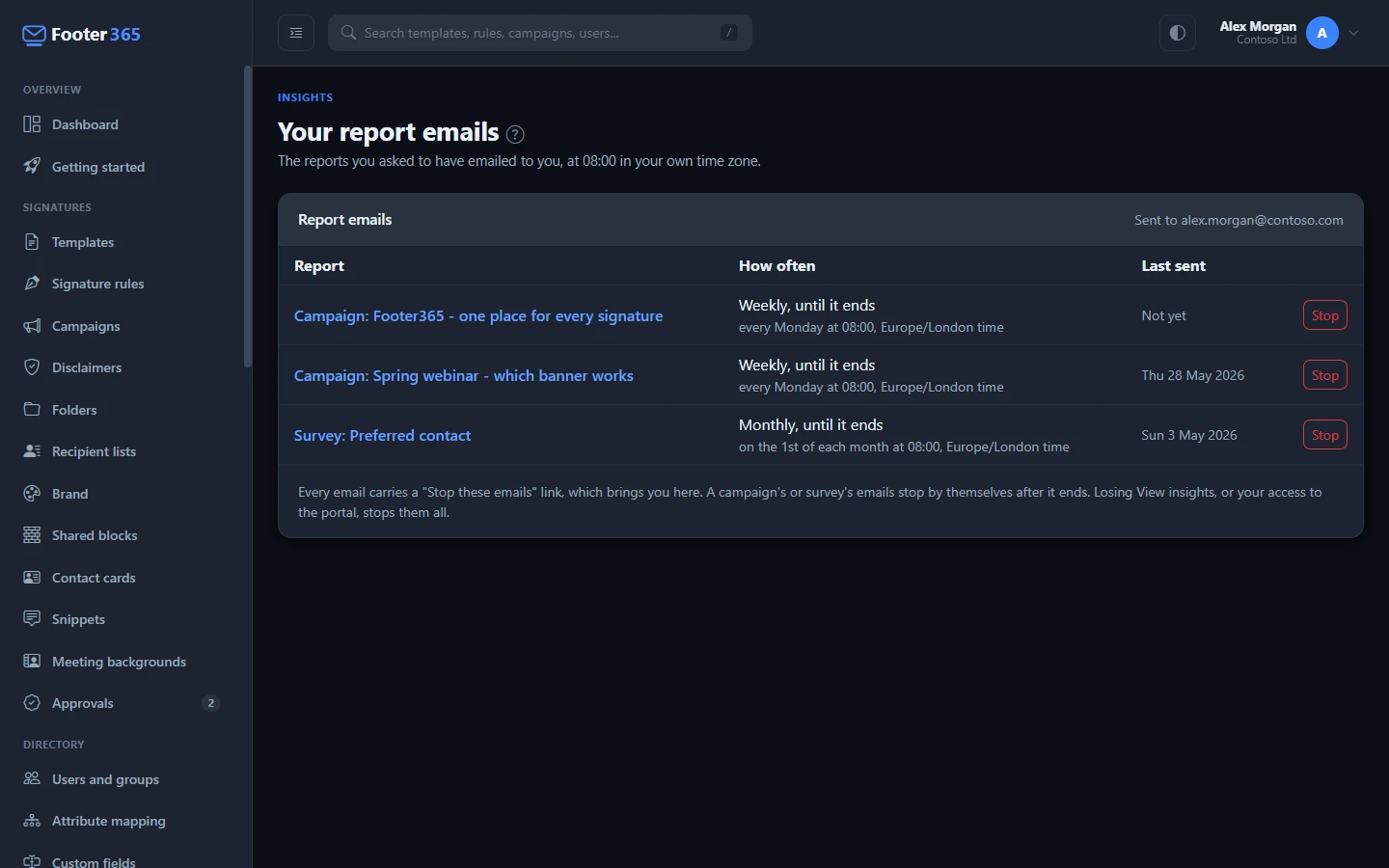Collapse the sidebar with the menu button

pyautogui.click(x=296, y=33)
